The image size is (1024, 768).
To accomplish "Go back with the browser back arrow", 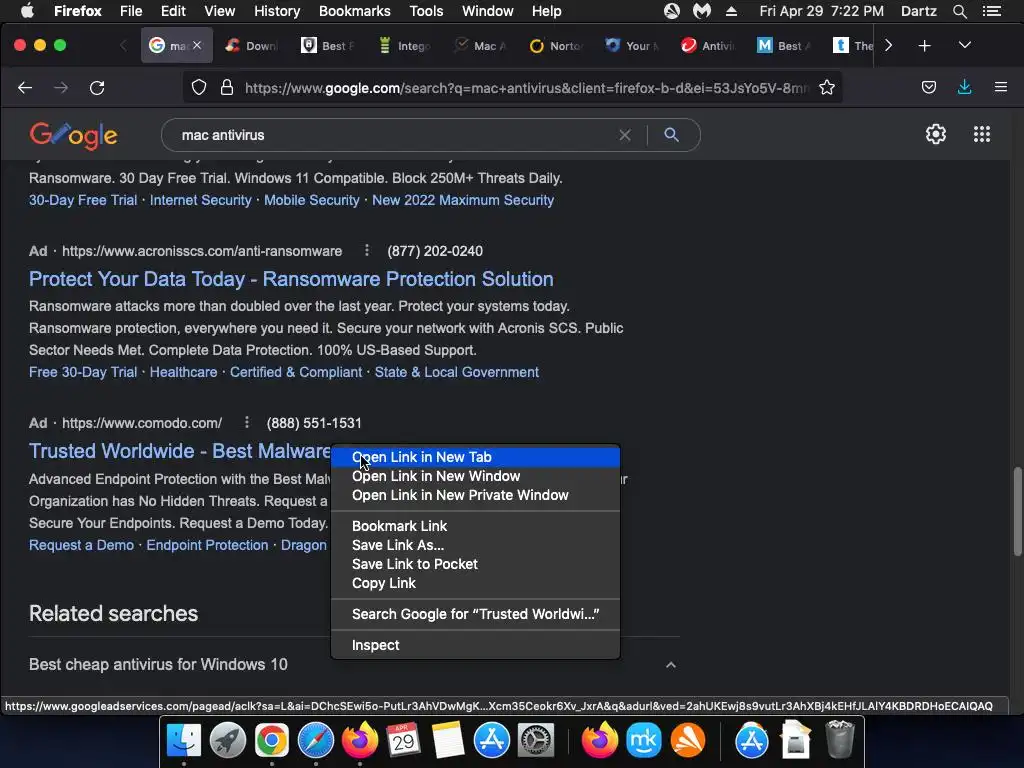I will point(25,88).
